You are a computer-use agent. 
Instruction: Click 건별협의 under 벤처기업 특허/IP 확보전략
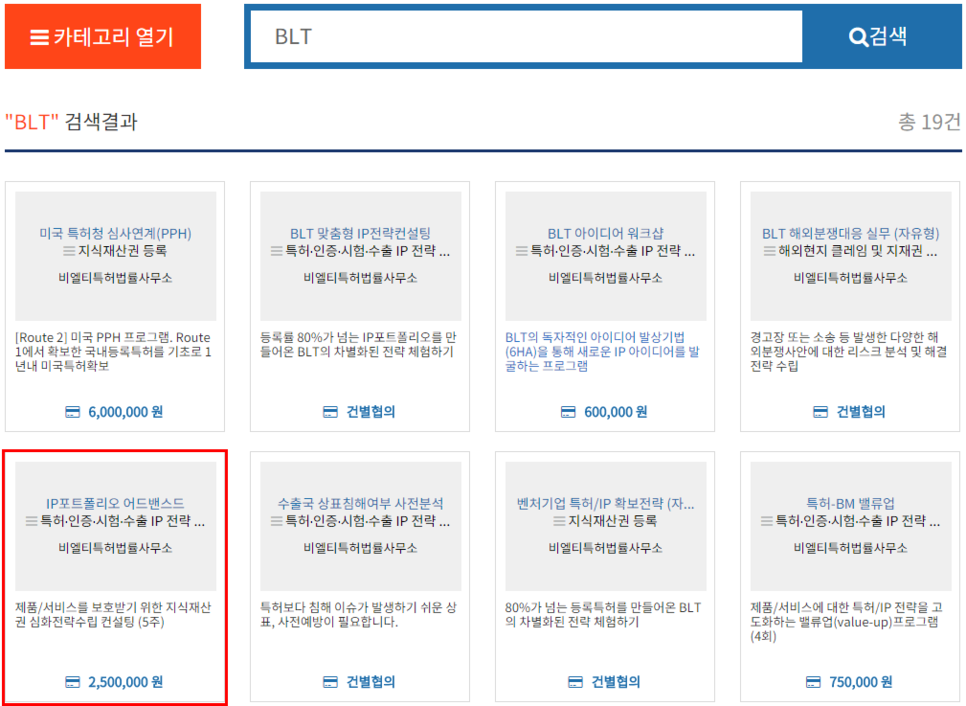(x=616, y=682)
